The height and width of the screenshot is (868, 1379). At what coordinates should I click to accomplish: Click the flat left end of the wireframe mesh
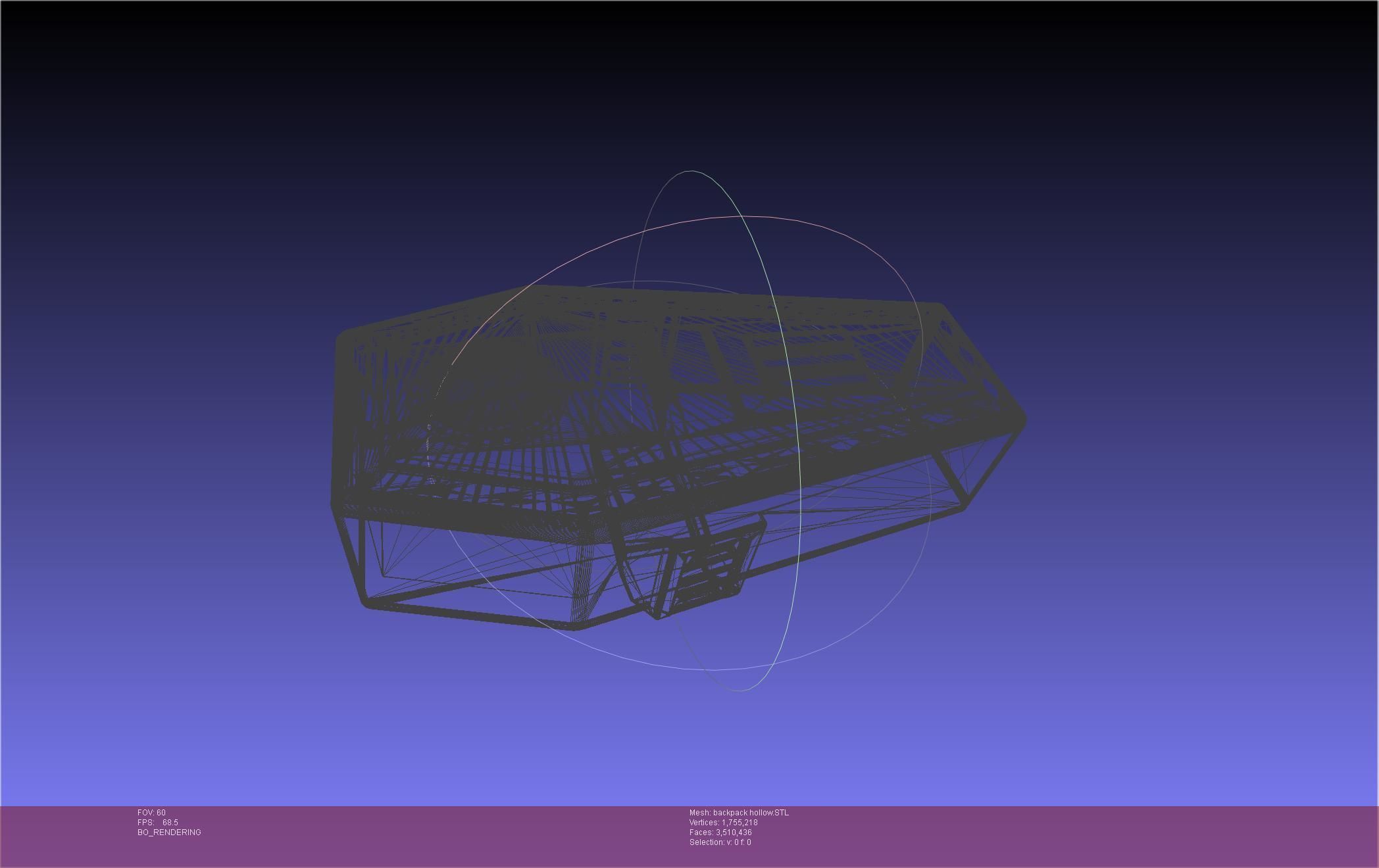tap(341, 421)
